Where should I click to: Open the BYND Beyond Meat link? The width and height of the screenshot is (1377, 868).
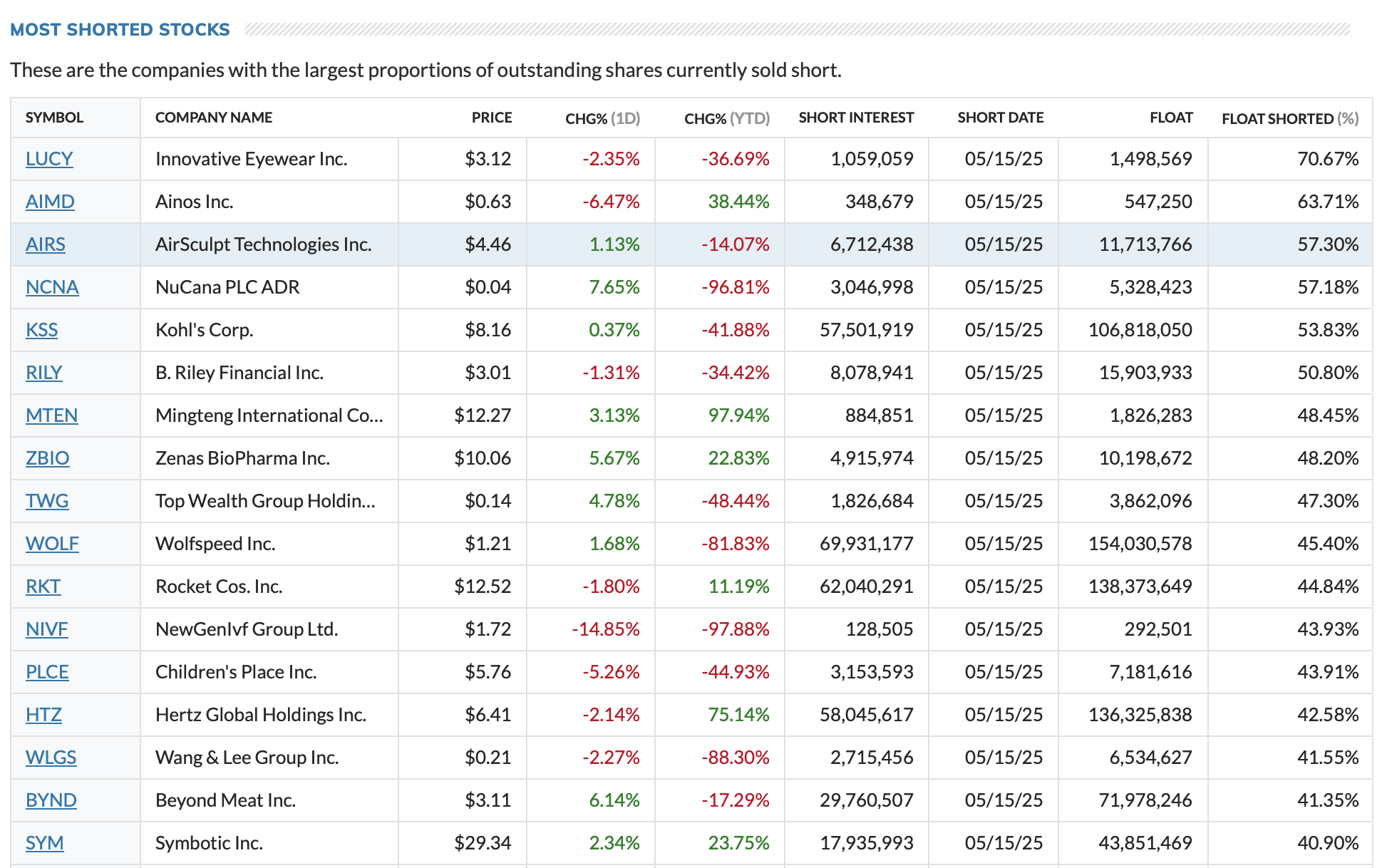51,800
